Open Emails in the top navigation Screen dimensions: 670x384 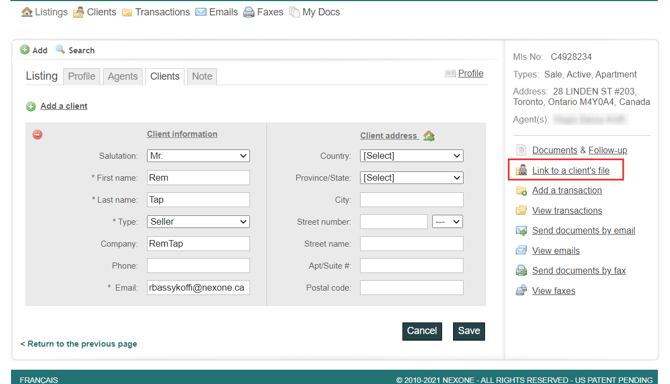tap(223, 12)
